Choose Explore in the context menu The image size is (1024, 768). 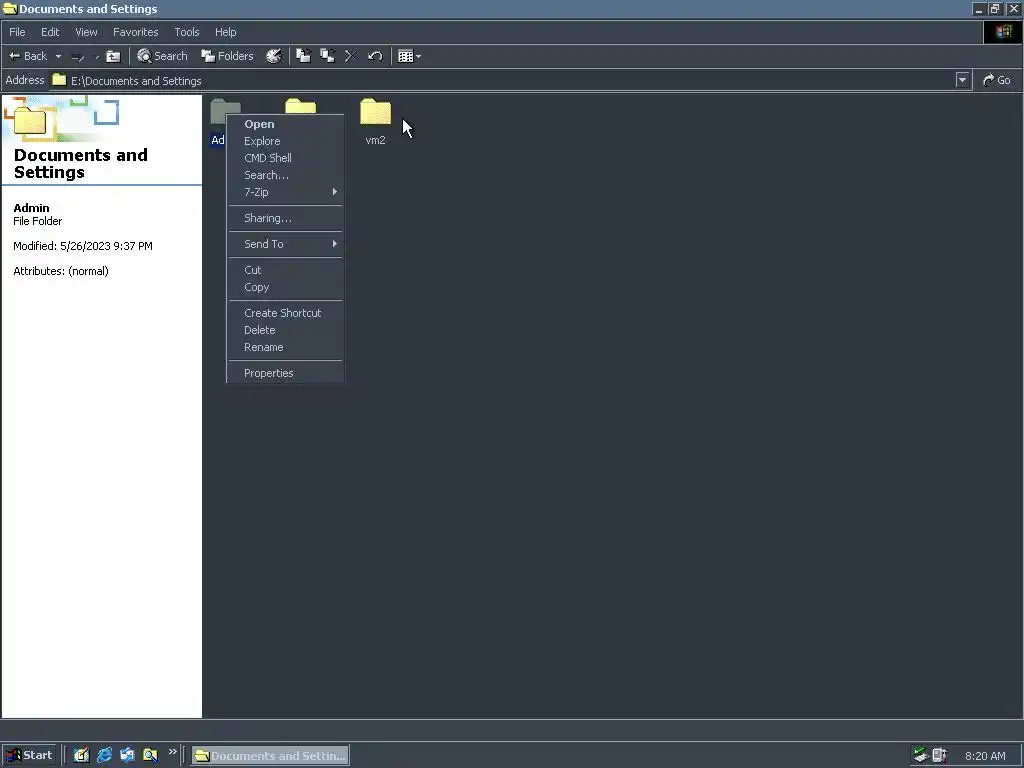[x=285, y=141]
